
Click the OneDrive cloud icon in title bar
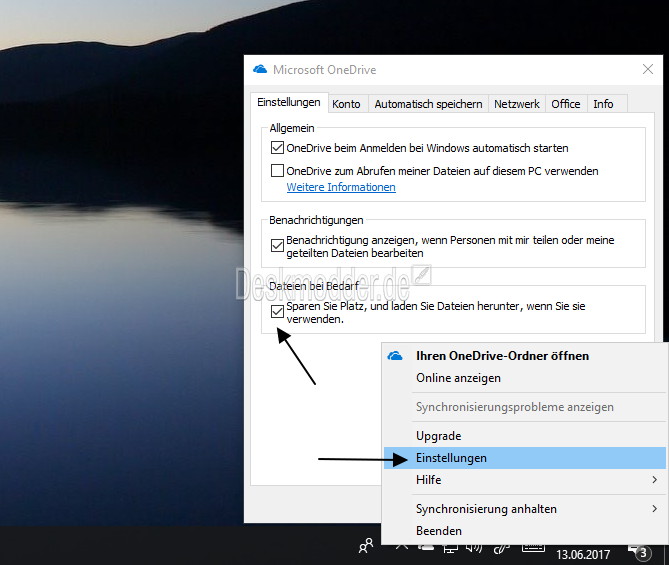coord(260,69)
